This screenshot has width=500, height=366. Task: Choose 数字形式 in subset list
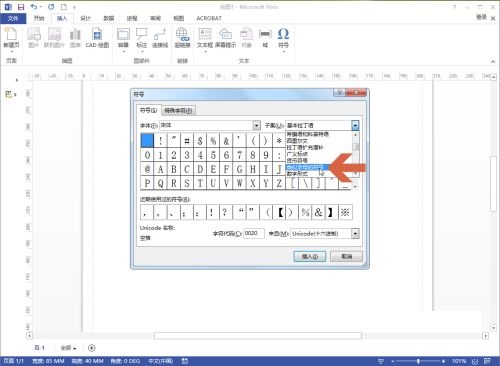pyautogui.click(x=297, y=174)
